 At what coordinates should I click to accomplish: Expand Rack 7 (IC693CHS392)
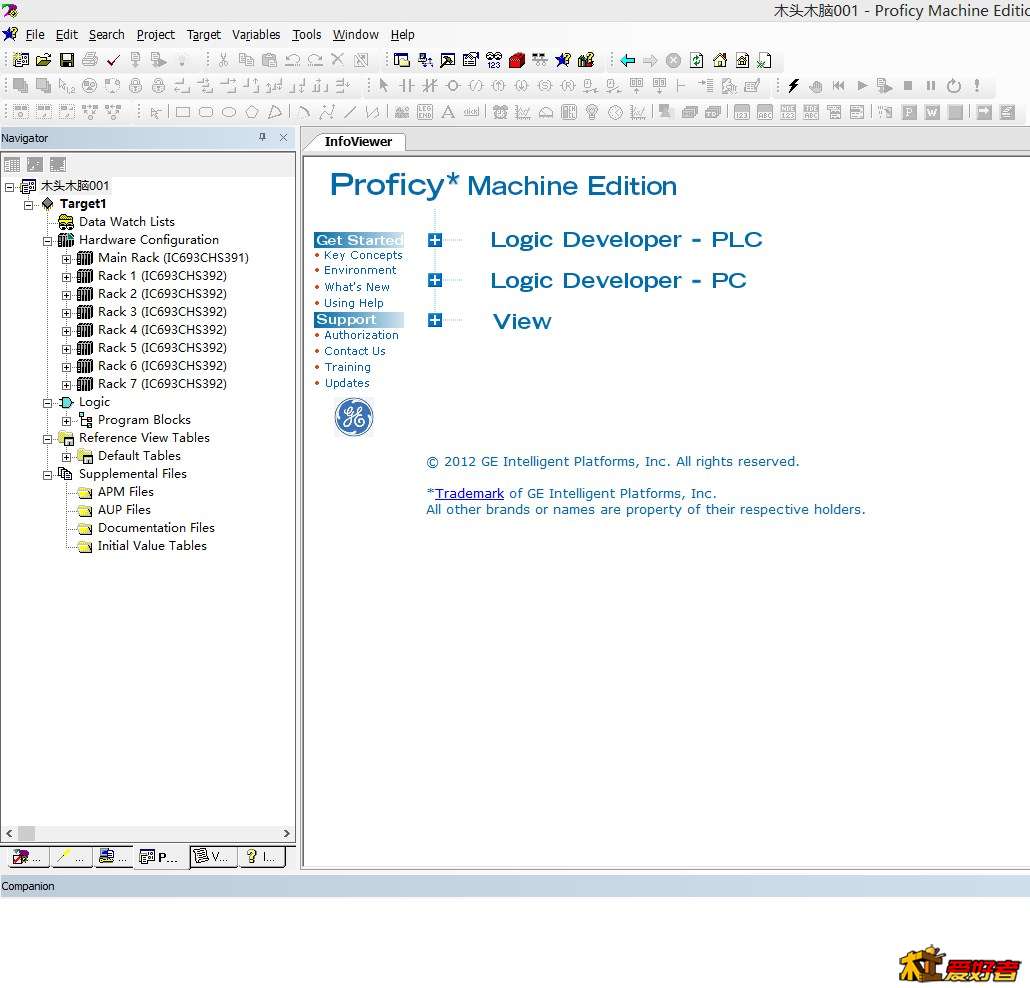[x=66, y=385]
